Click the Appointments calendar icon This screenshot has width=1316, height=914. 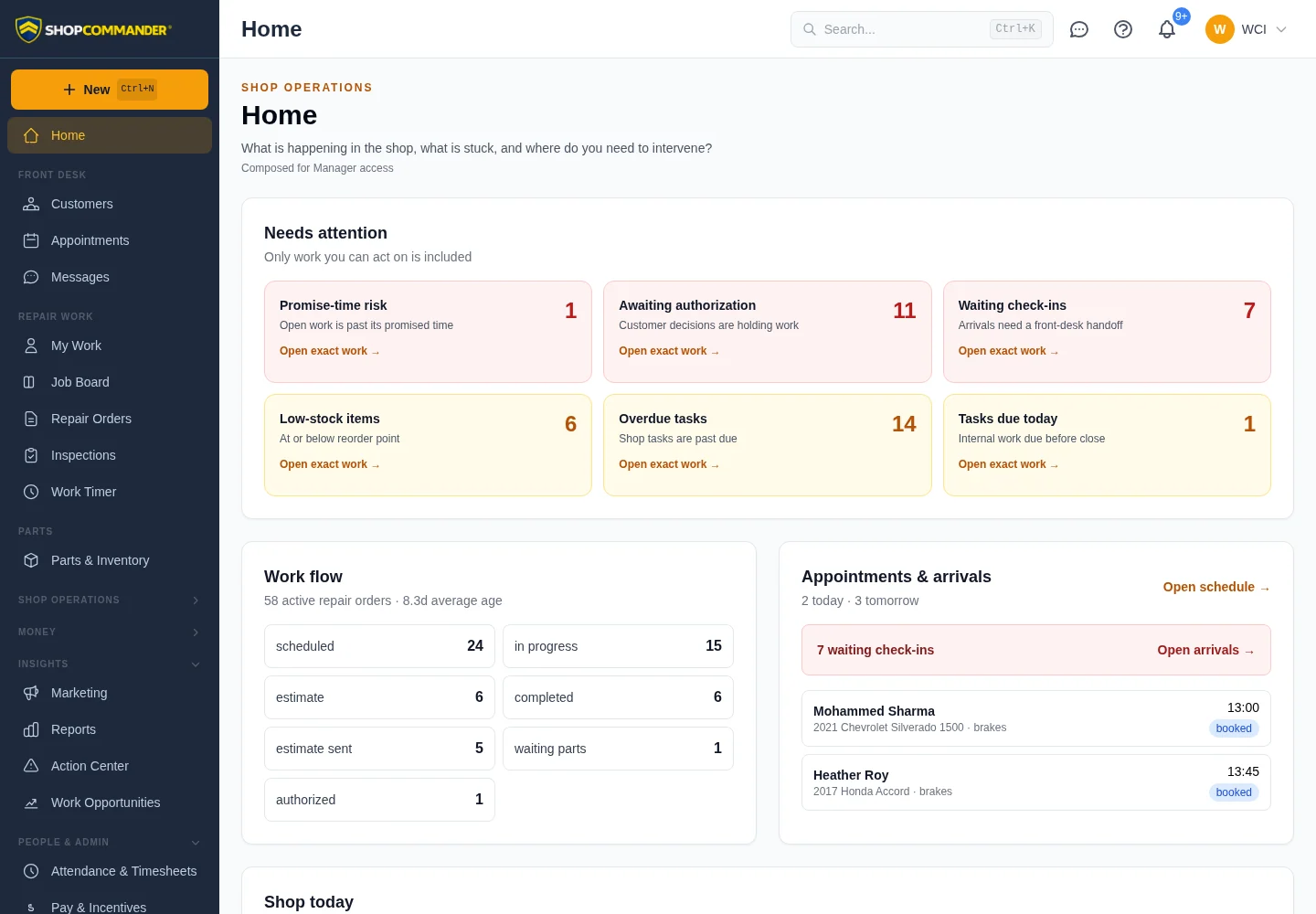pyautogui.click(x=31, y=240)
